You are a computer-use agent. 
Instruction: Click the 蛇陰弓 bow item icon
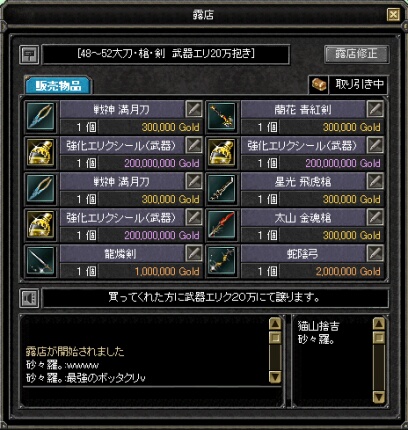(x=221, y=261)
